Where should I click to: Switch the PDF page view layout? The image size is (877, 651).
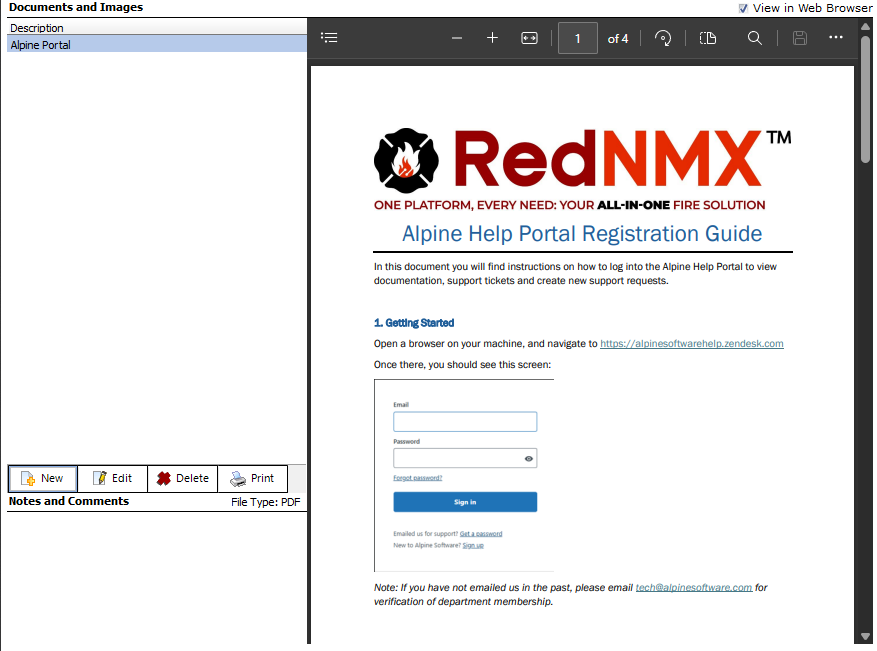pos(708,38)
